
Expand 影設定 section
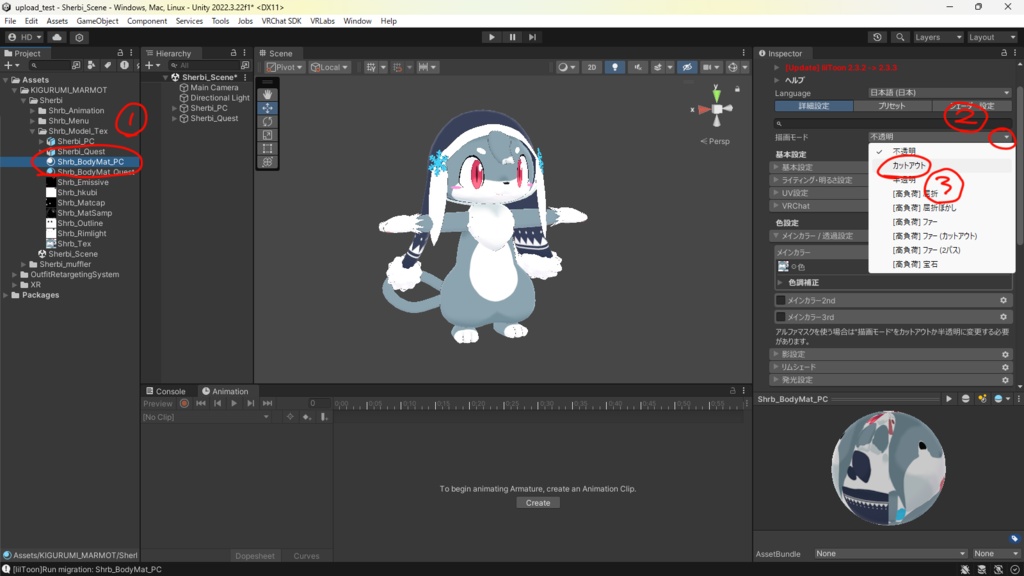776,354
